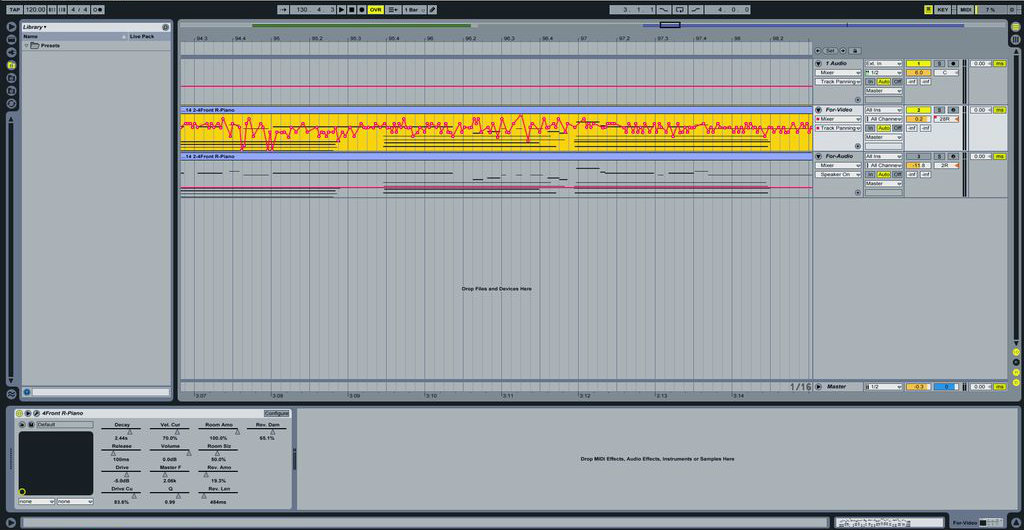This screenshot has width=1024, height=530.
Task: Click the Follow arrow button in the transport
Action: click(x=283, y=10)
